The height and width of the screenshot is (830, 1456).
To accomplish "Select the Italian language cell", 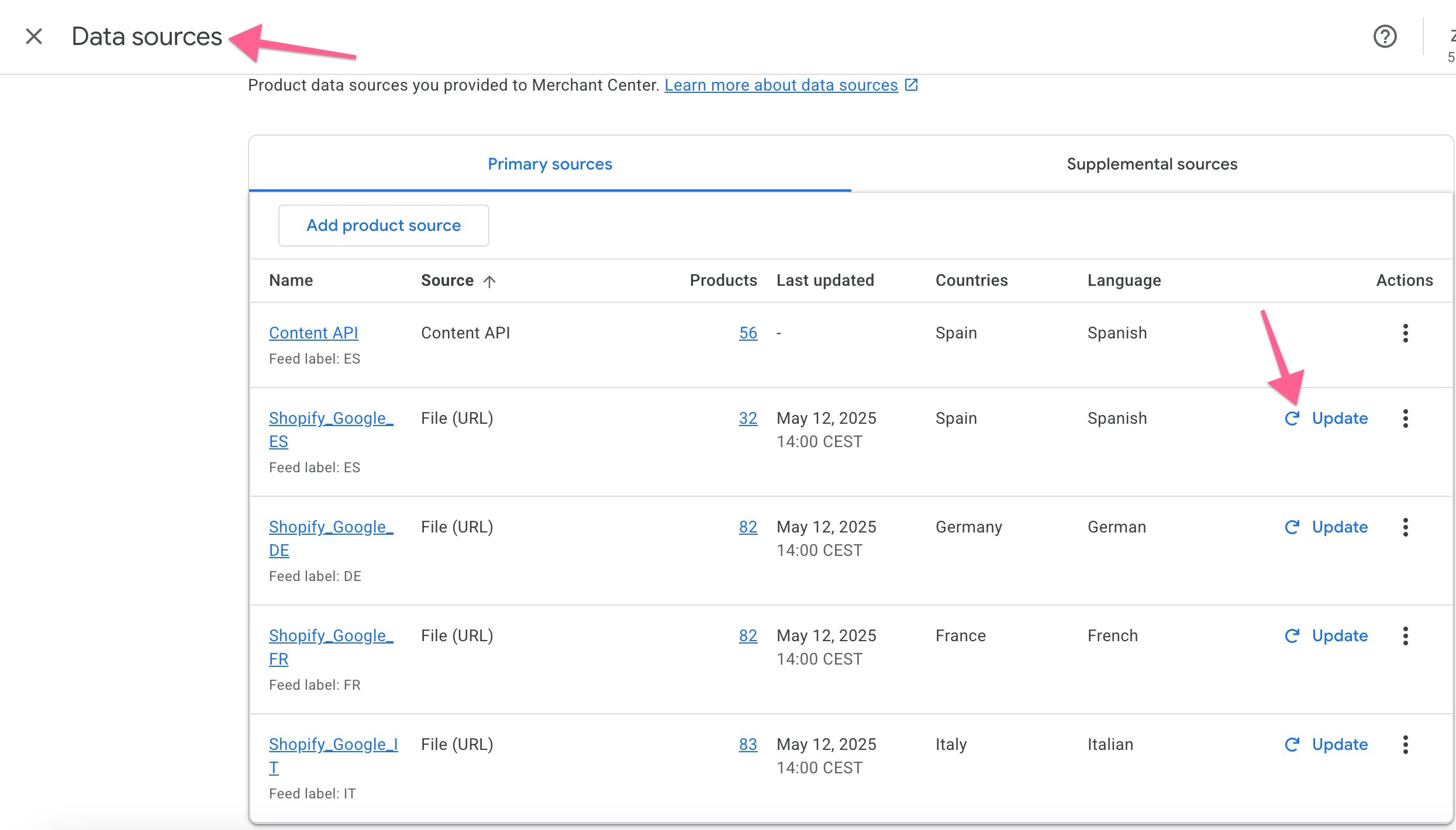I will coord(1110,744).
